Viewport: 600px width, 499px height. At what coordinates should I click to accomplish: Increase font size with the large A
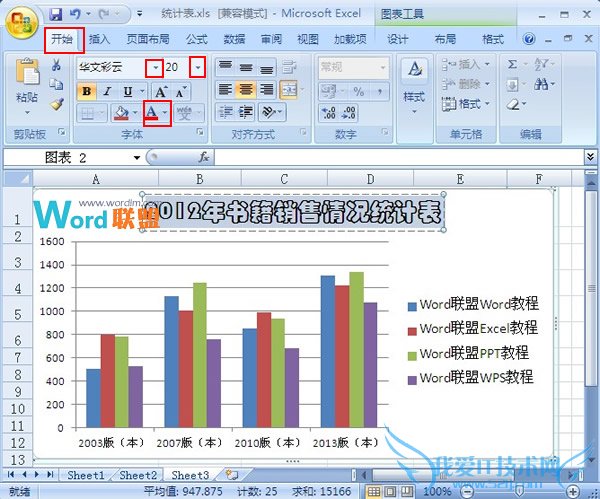(x=161, y=91)
